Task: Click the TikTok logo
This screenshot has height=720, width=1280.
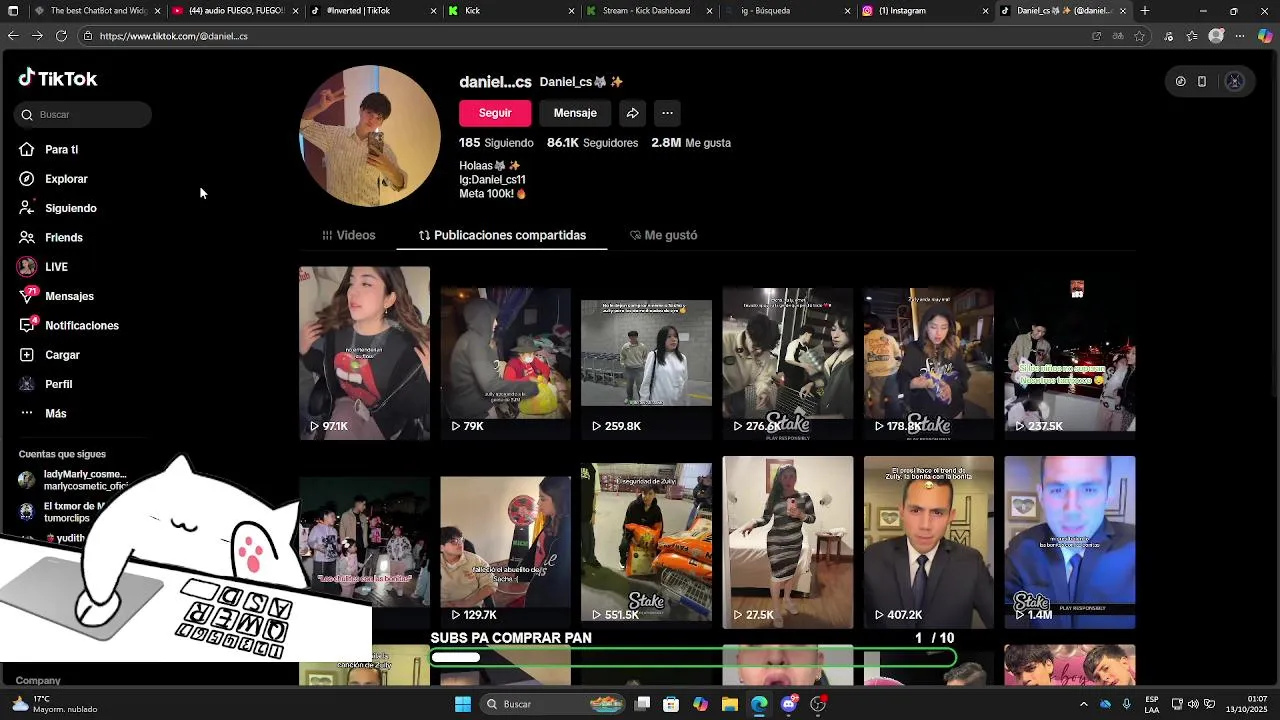Action: pos(57,79)
